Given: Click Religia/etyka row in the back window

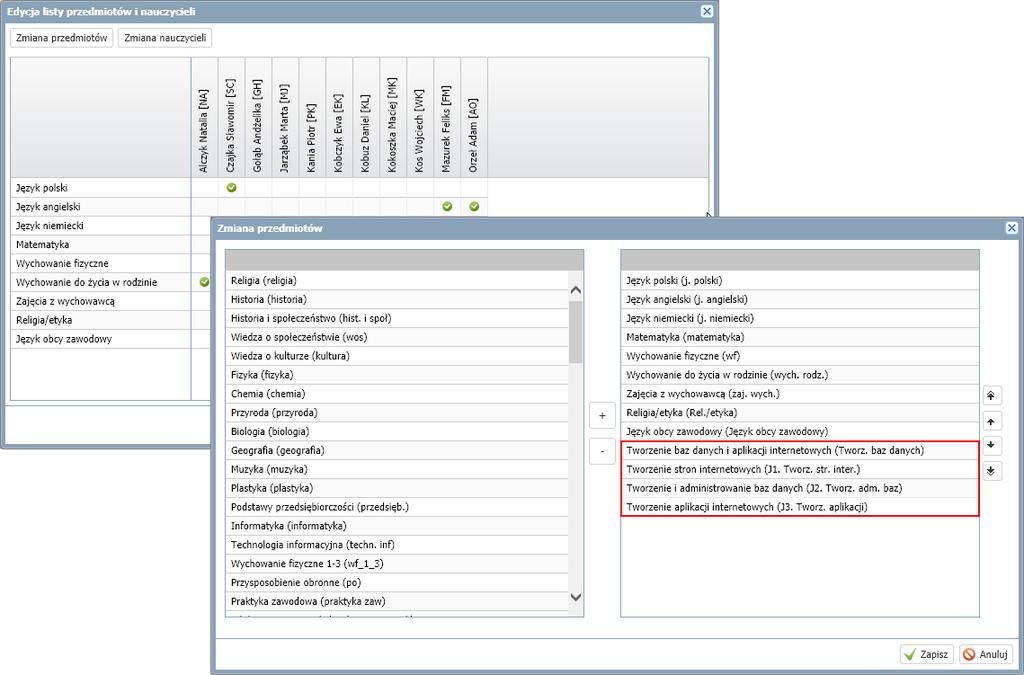Looking at the screenshot, I should click(101, 321).
